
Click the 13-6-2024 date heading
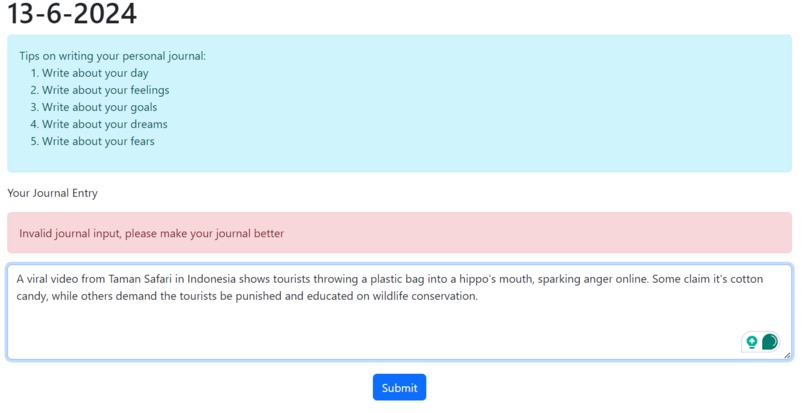pyautogui.click(x=72, y=13)
